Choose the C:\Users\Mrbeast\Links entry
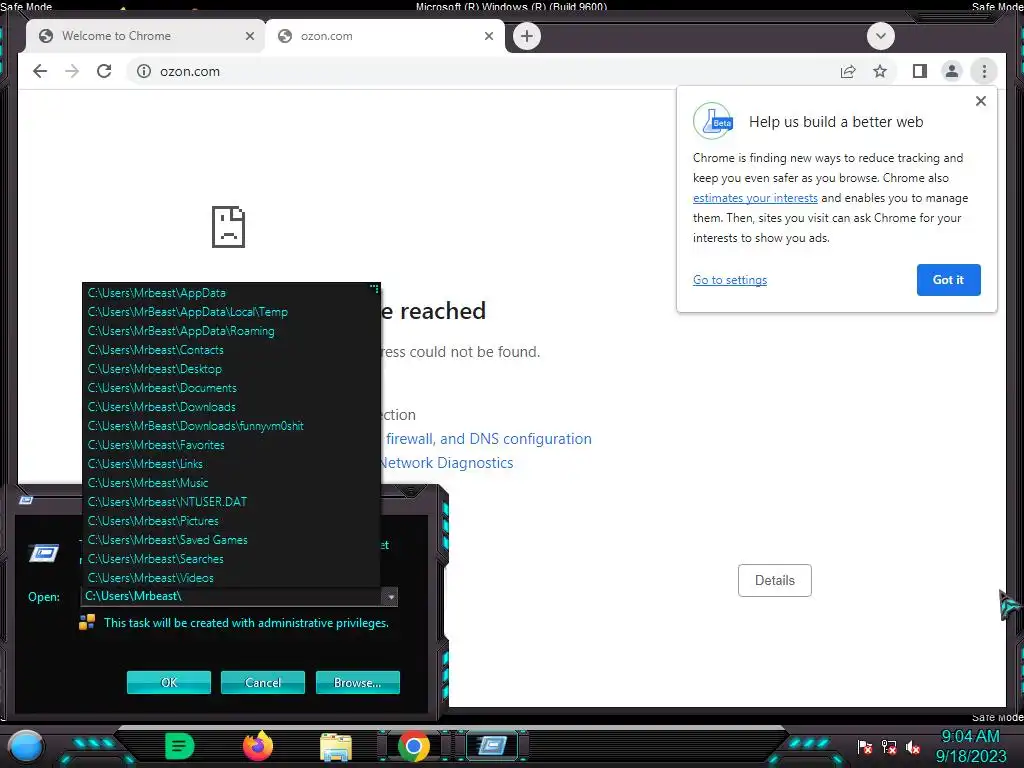Image resolution: width=1024 pixels, height=768 pixels. click(x=231, y=463)
